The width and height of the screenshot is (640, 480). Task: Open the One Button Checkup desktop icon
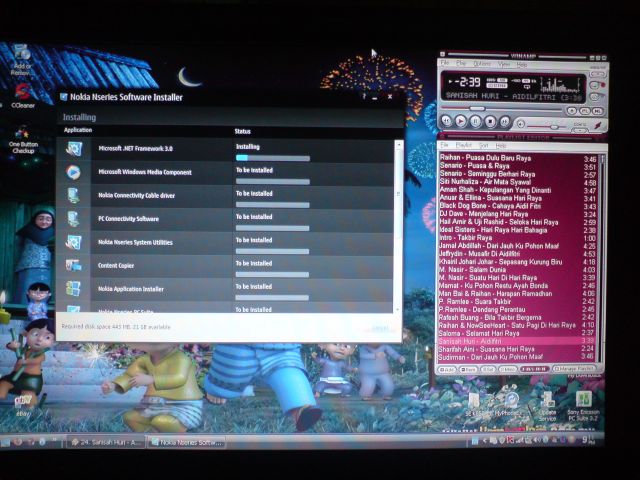pos(23,140)
